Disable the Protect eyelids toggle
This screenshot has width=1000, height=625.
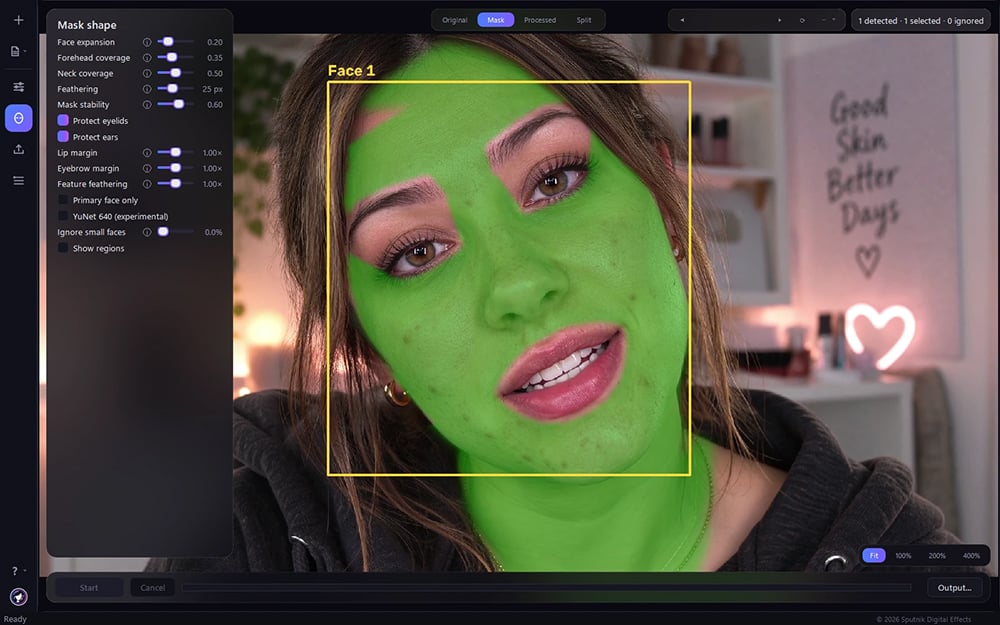(63, 121)
